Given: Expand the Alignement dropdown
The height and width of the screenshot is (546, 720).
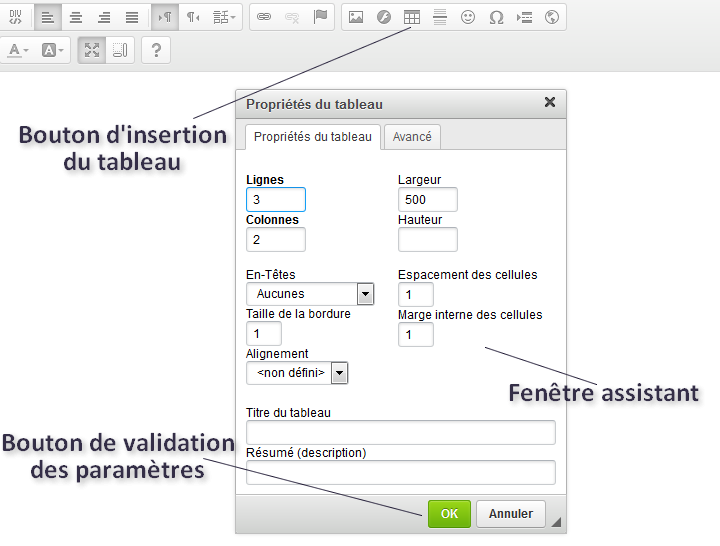Looking at the screenshot, I should pyautogui.click(x=339, y=373).
